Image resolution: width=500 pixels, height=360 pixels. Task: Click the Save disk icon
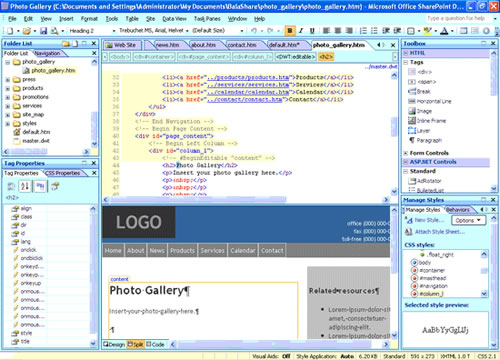(x=43, y=31)
